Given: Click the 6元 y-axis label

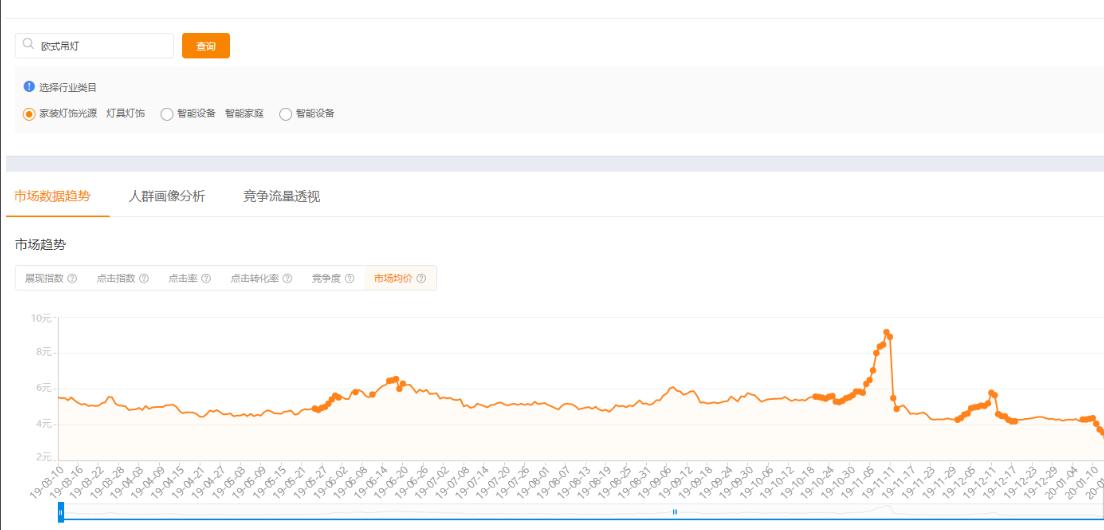Looking at the screenshot, I should pyautogui.click(x=43, y=388).
